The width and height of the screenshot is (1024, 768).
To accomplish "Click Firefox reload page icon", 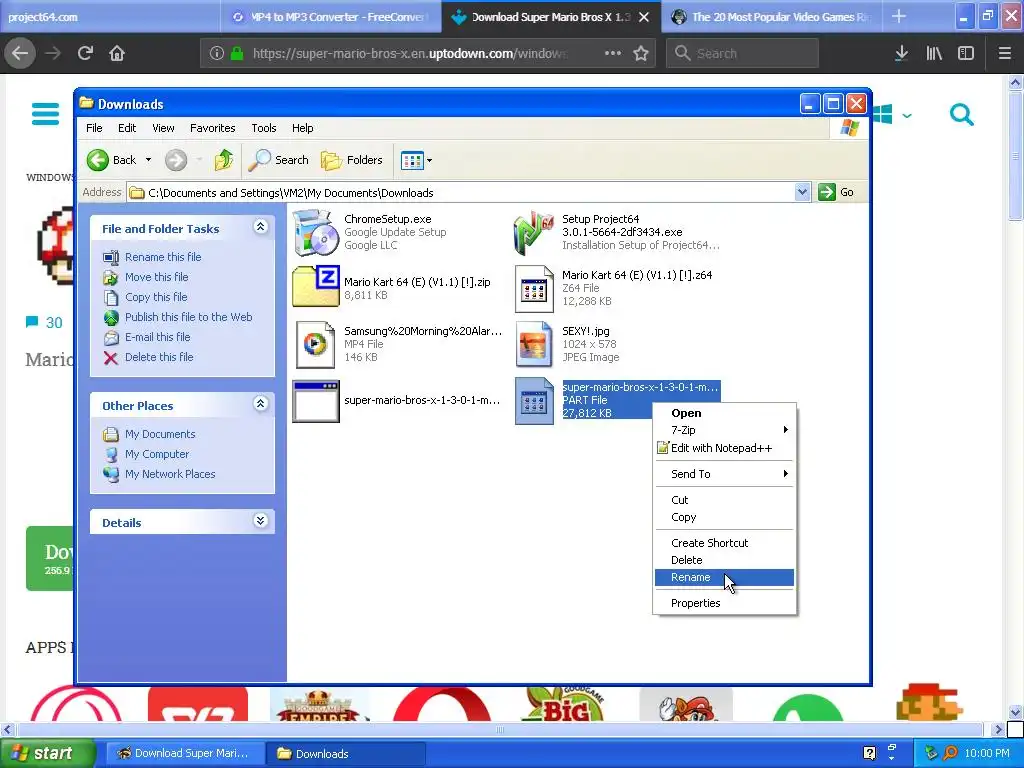I will coord(85,53).
